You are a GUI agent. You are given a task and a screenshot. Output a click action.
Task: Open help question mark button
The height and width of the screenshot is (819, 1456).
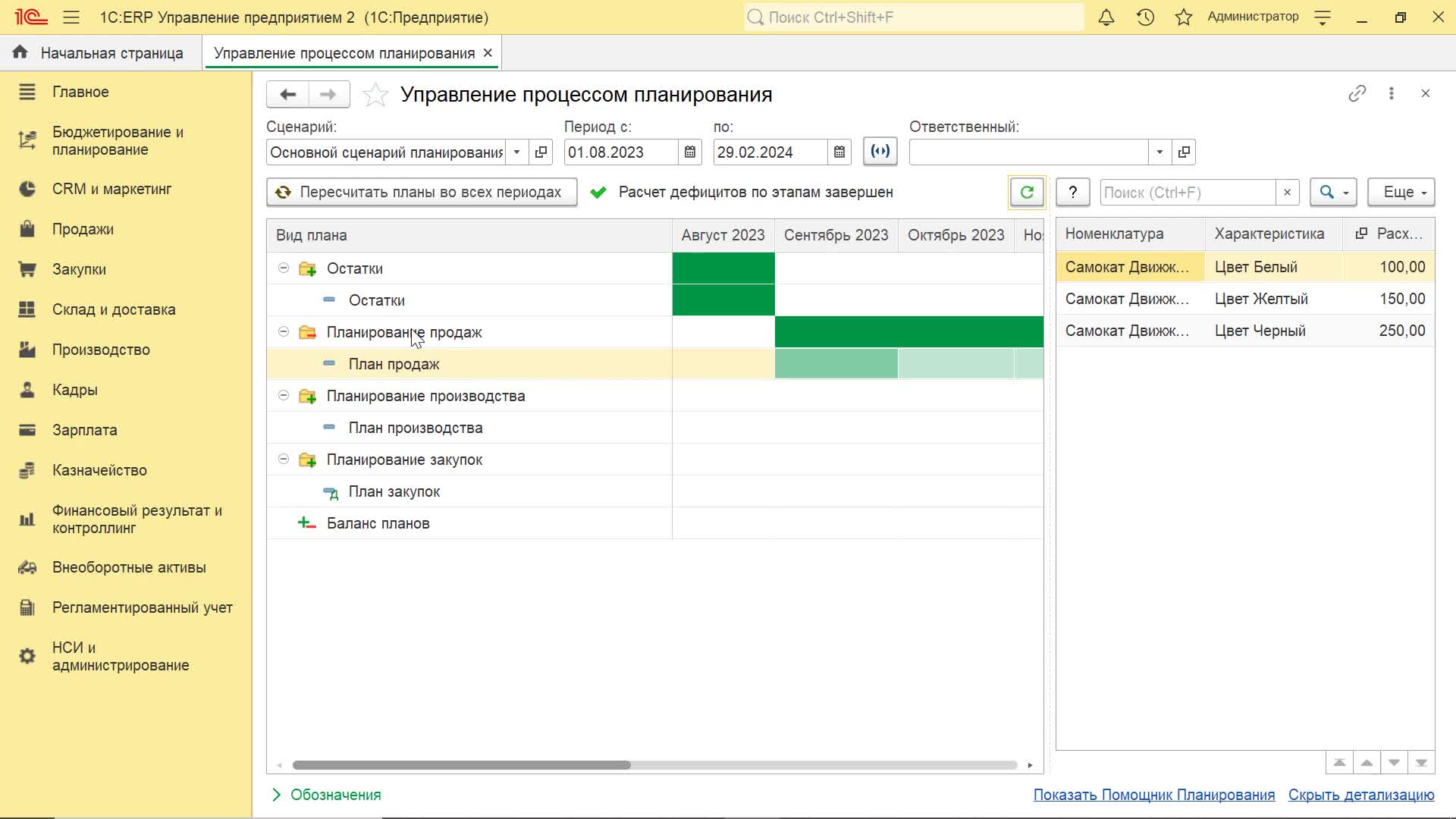[1072, 192]
